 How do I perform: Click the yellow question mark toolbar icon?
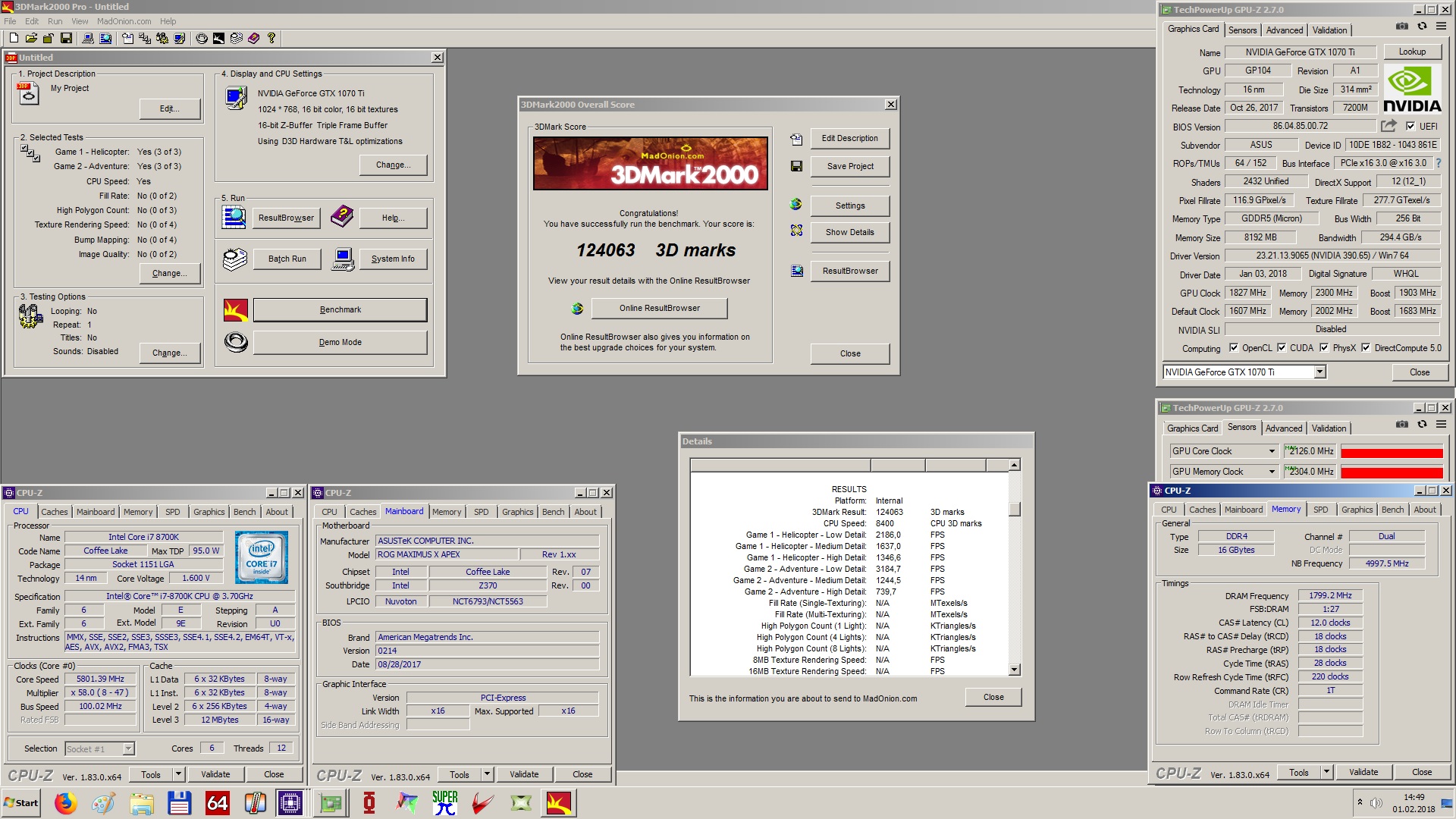tap(271, 38)
